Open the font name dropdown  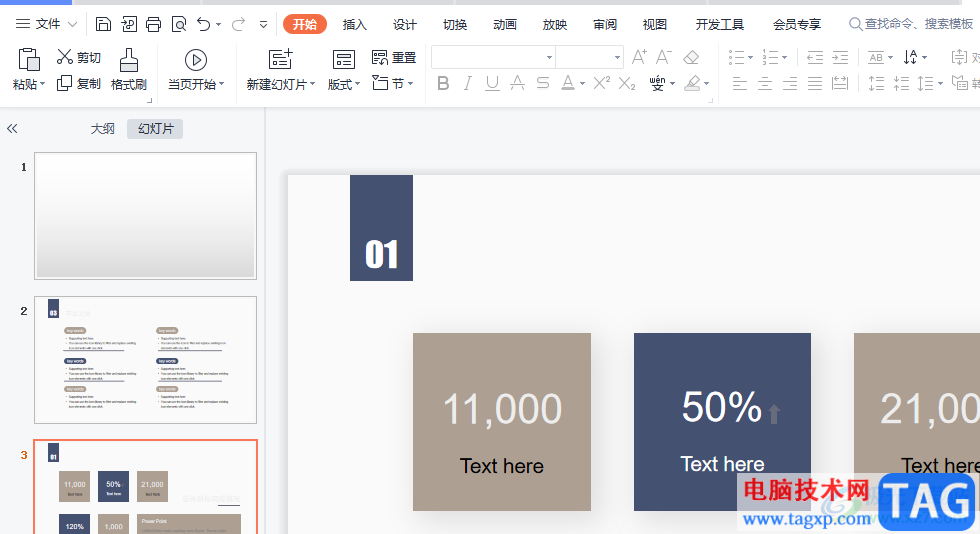(549, 58)
